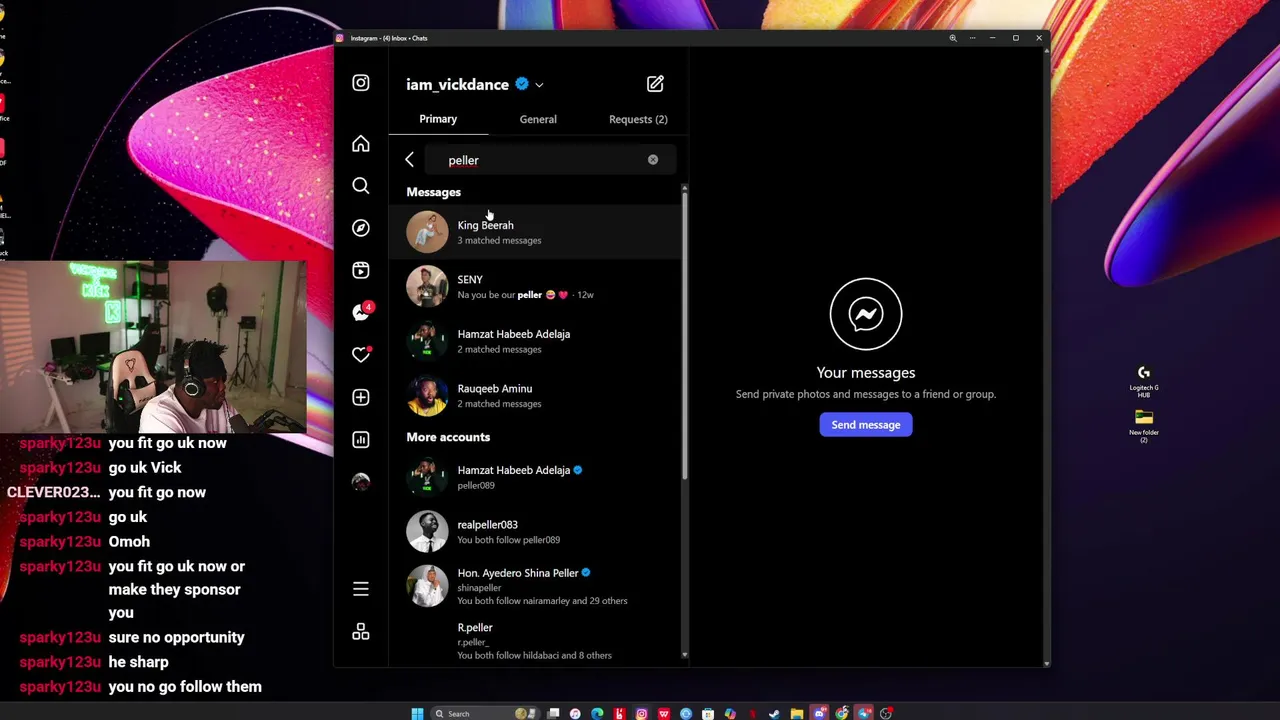Viewport: 1280px width, 720px height.
Task: Go to Home in the sidebar
Action: [x=361, y=144]
